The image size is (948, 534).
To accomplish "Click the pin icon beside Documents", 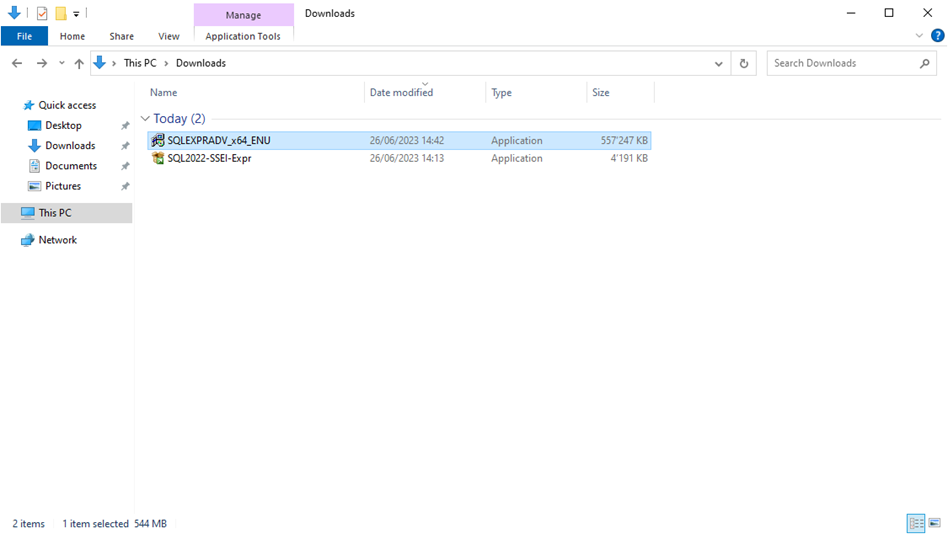I will tap(125, 166).
